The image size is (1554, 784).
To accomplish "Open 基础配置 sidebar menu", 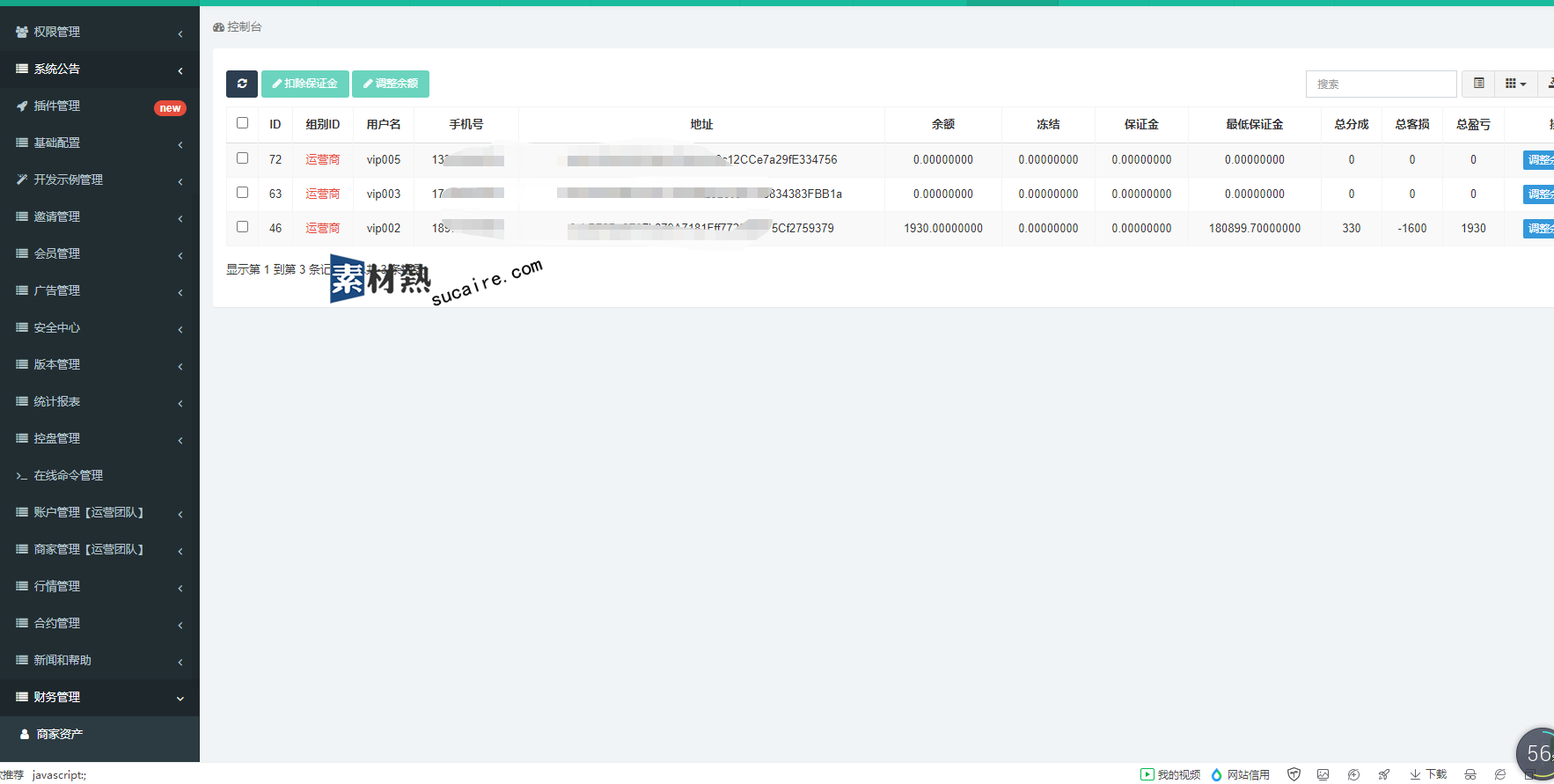I will [x=99, y=143].
